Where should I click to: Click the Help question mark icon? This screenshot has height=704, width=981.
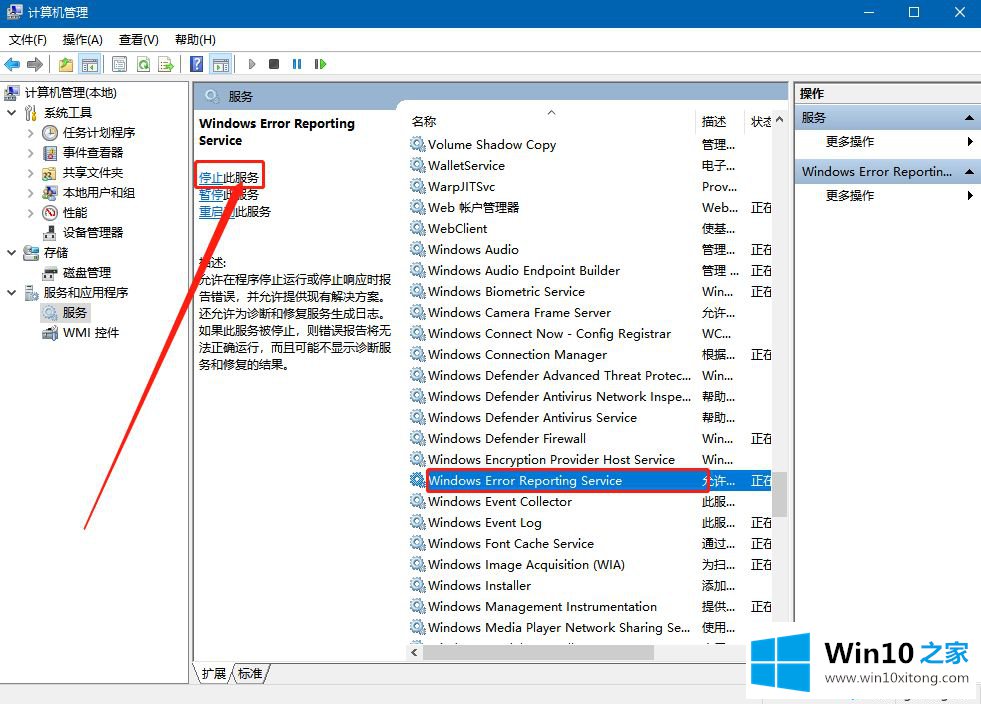click(x=196, y=64)
